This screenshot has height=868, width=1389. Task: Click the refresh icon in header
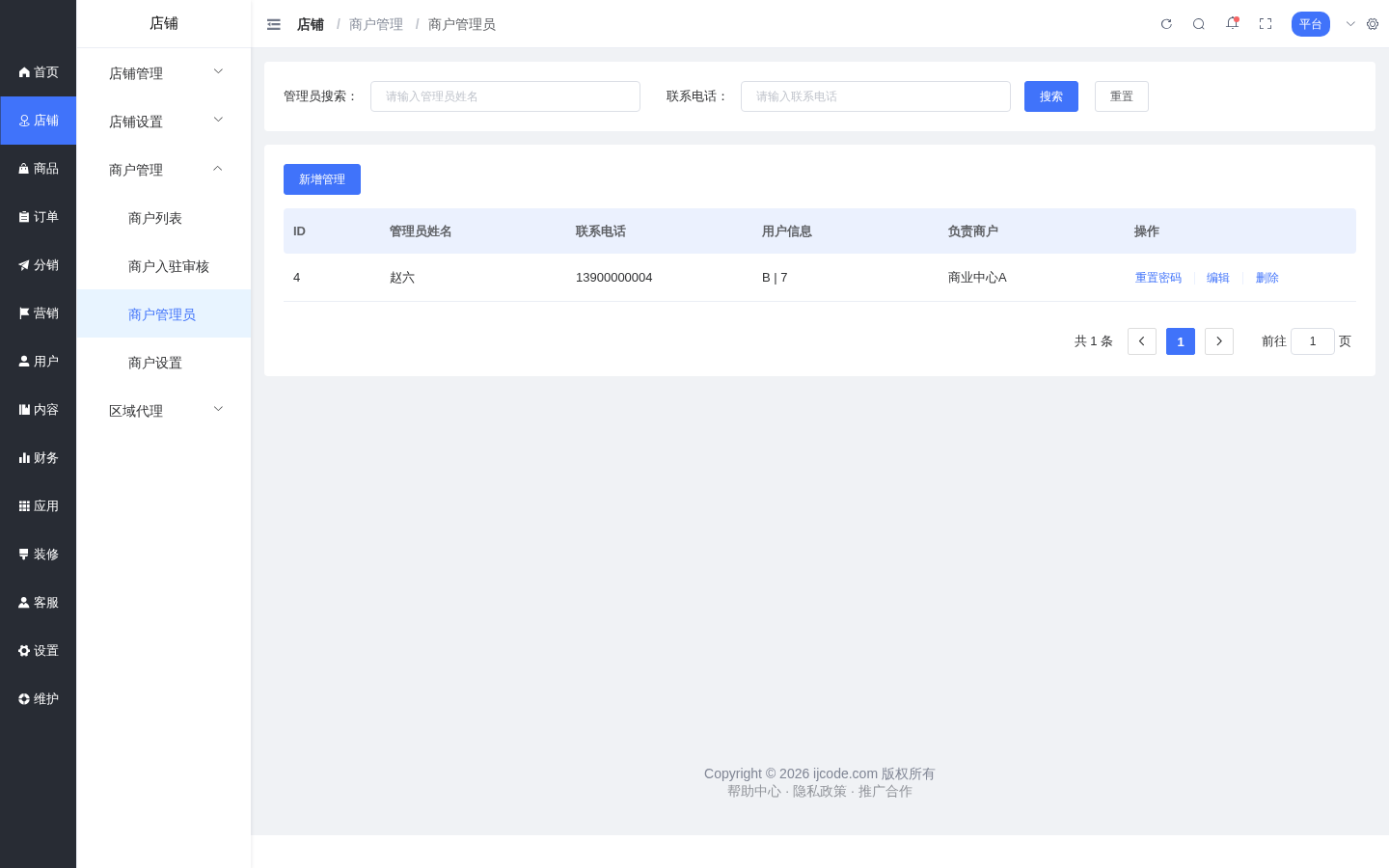click(x=1166, y=24)
